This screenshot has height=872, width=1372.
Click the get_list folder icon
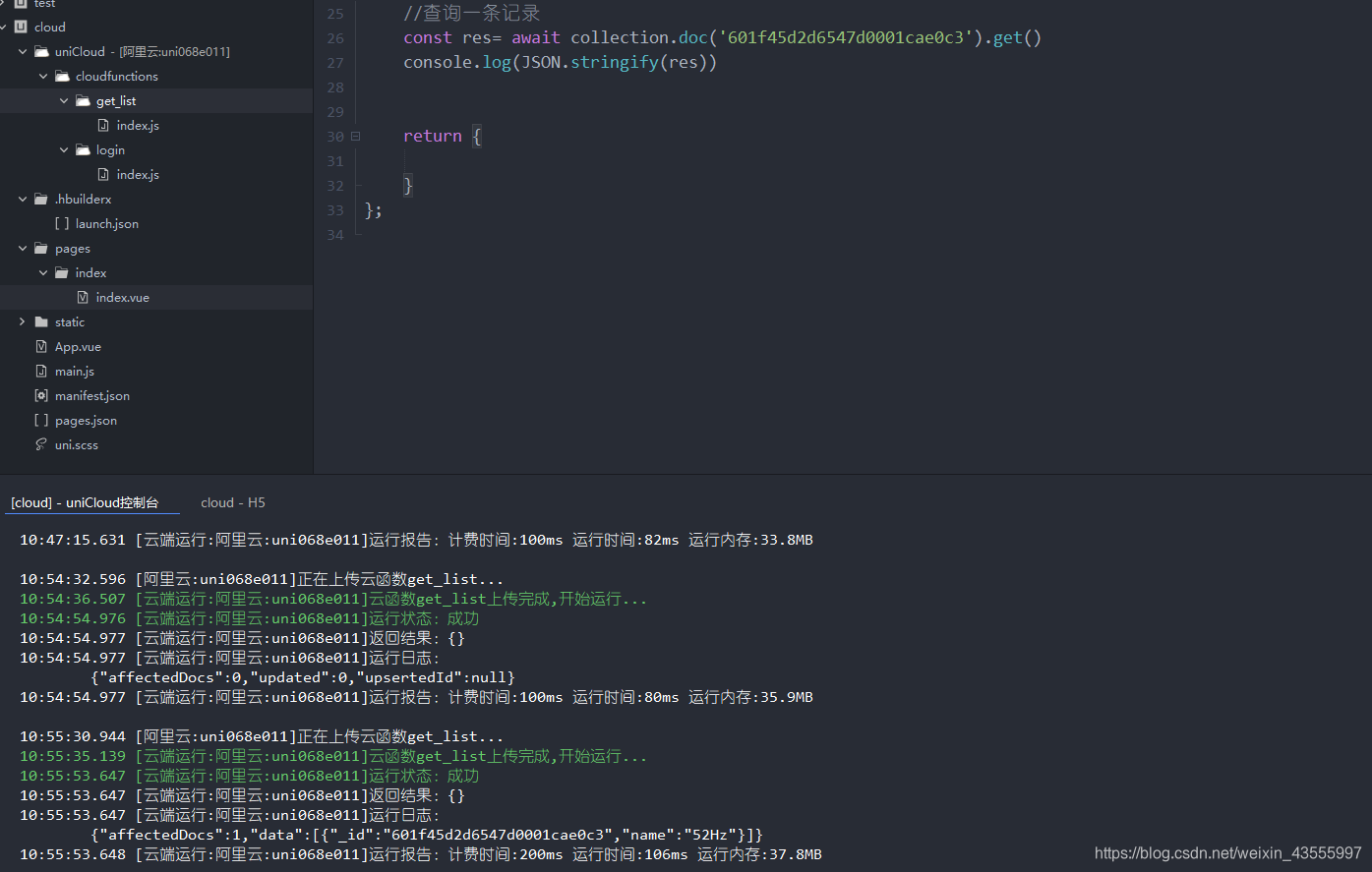coord(83,101)
